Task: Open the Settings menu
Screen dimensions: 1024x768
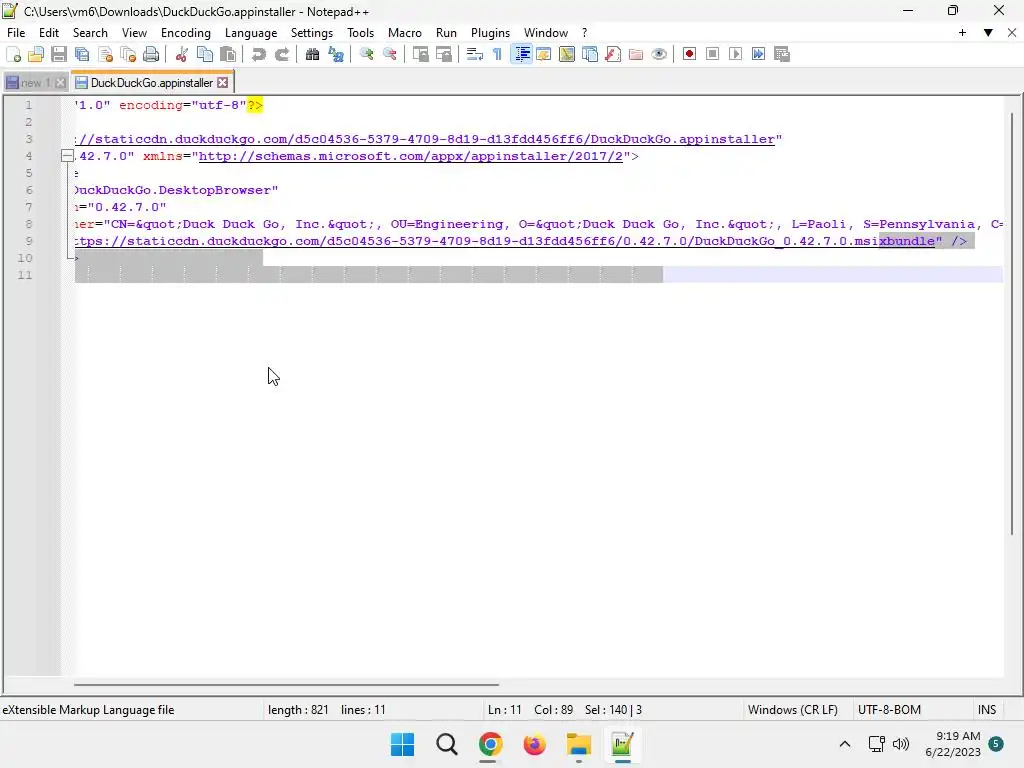Action: pos(312,33)
